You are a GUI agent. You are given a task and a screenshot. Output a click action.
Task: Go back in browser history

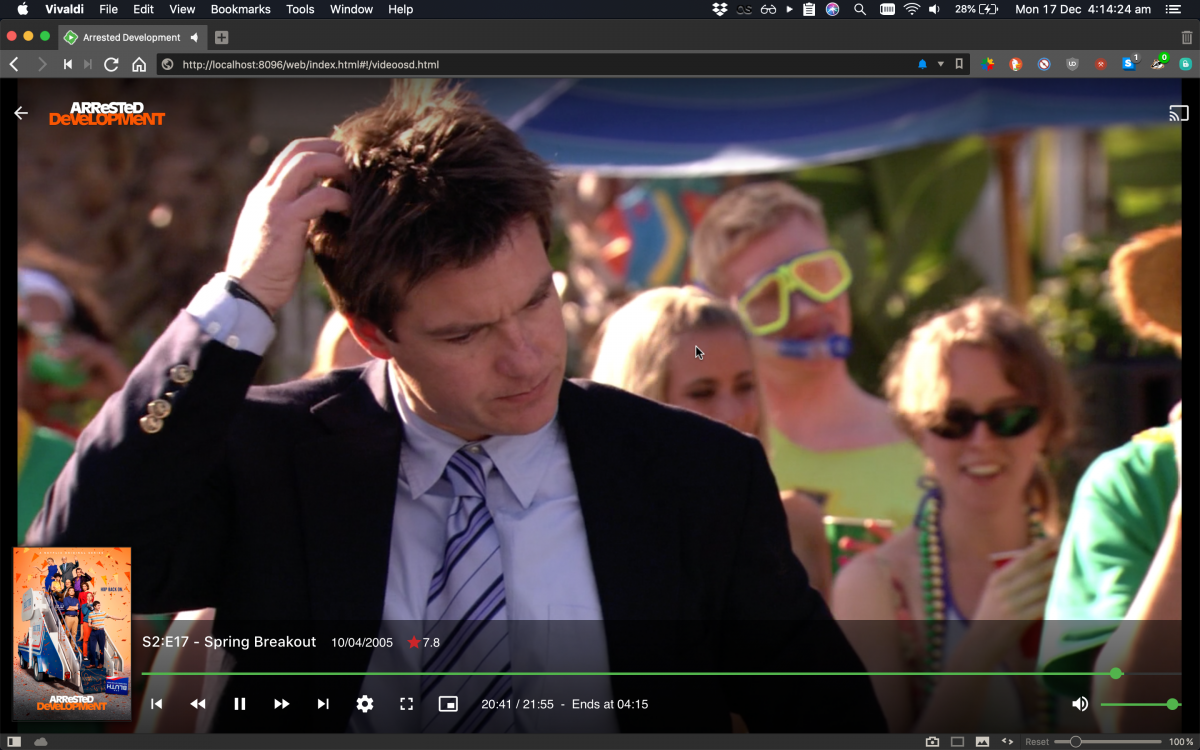point(14,64)
